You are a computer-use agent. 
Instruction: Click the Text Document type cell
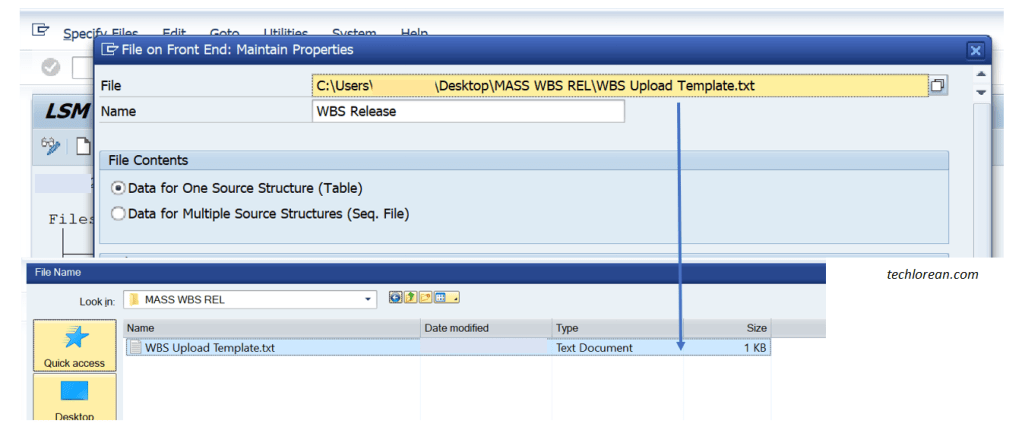[594, 348]
